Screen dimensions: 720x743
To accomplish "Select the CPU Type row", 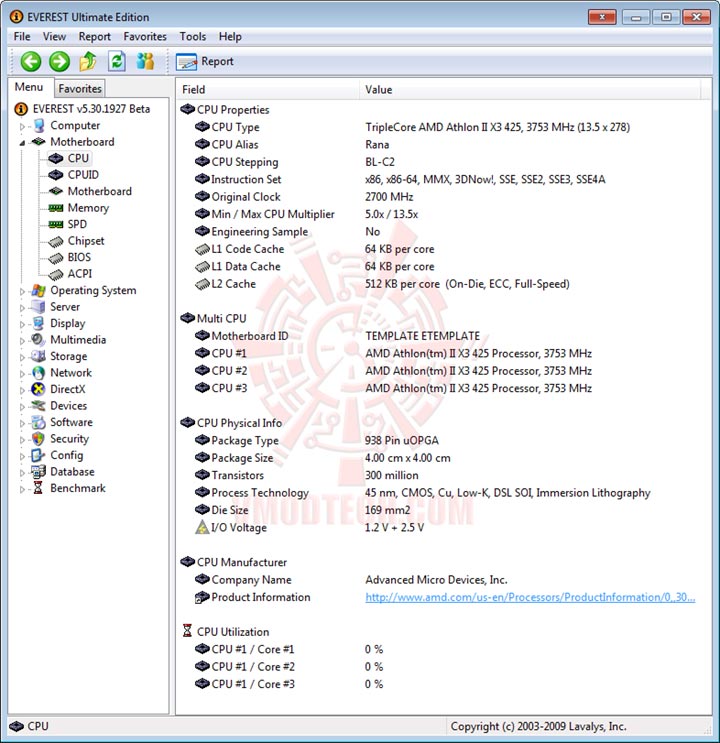I will [445, 127].
